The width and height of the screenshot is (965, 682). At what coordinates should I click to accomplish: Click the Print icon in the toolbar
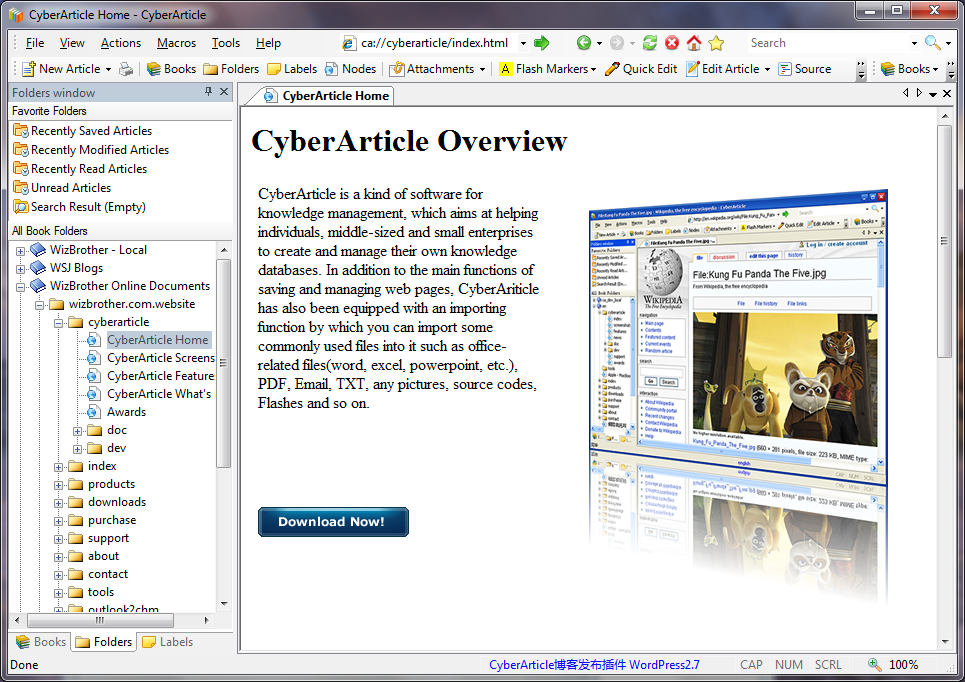click(126, 69)
